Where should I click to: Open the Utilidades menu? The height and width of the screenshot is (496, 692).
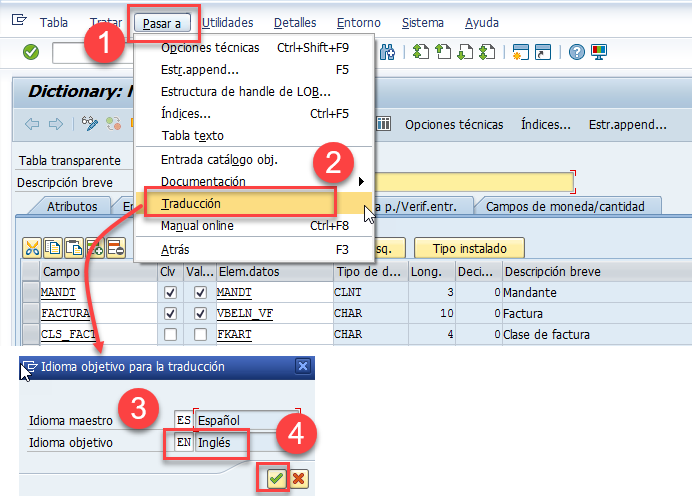228,23
